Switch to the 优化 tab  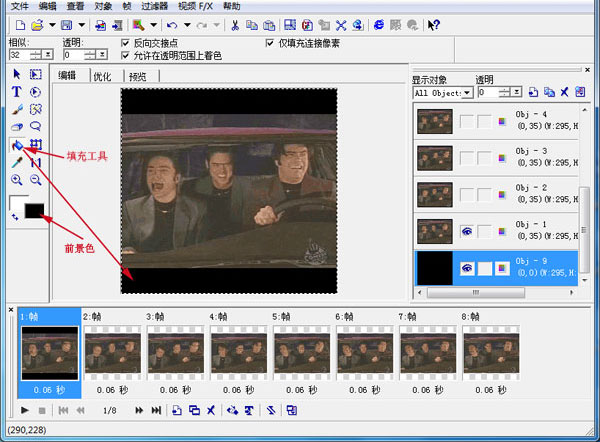coord(102,77)
